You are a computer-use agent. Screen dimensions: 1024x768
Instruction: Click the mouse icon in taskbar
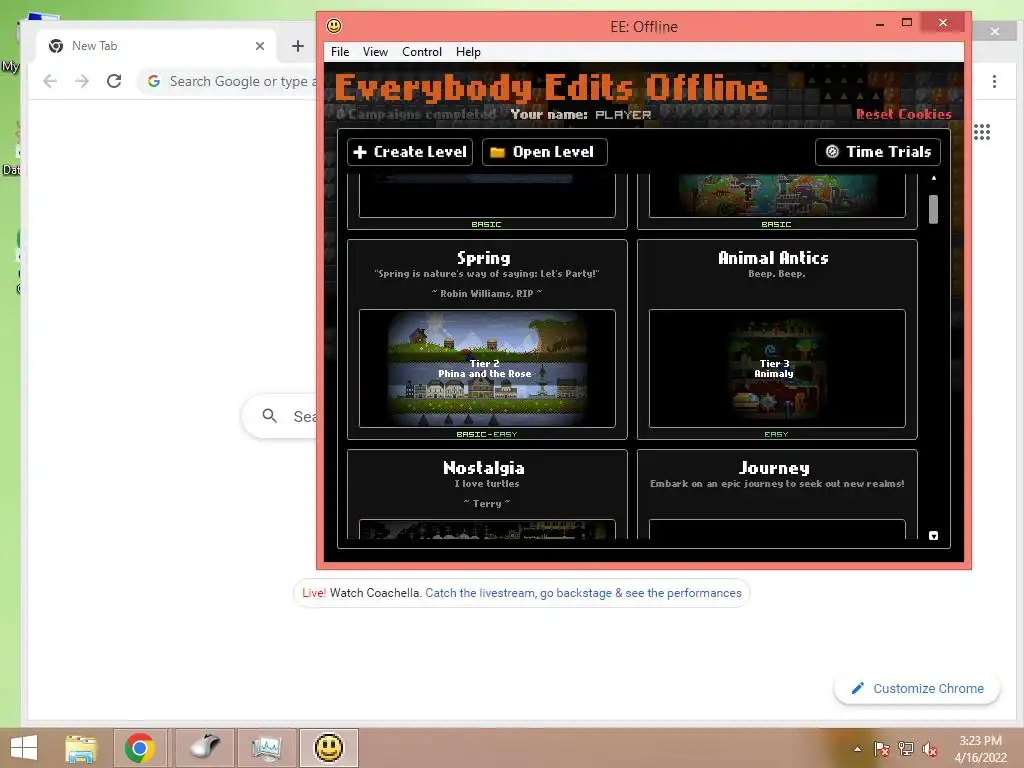(x=204, y=748)
